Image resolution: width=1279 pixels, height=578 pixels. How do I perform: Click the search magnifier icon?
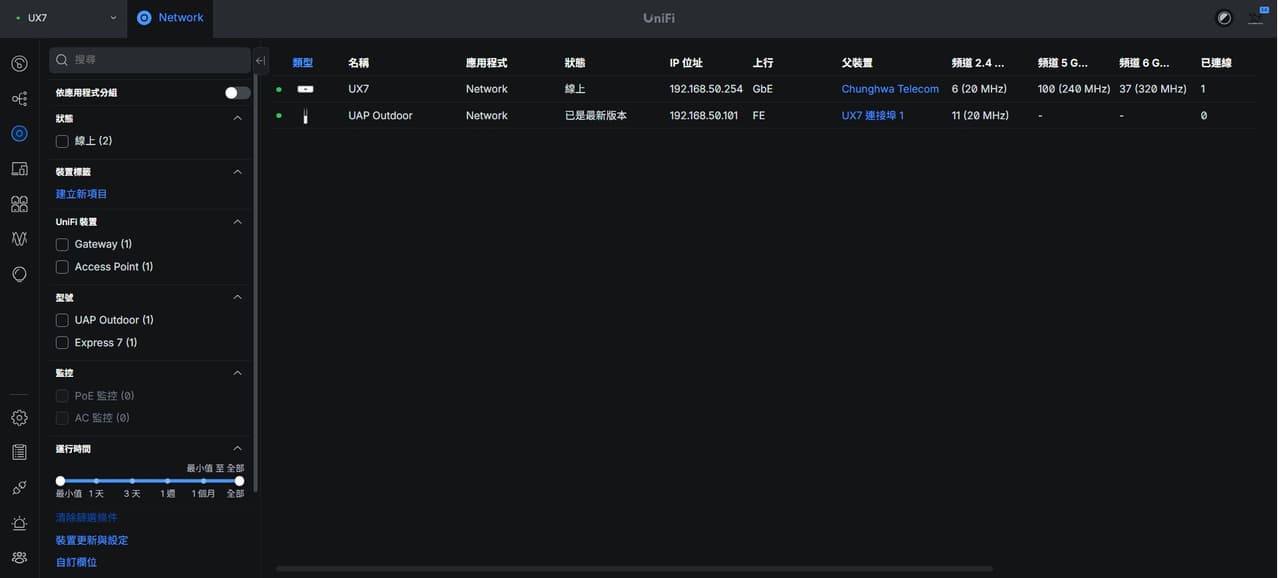62,60
